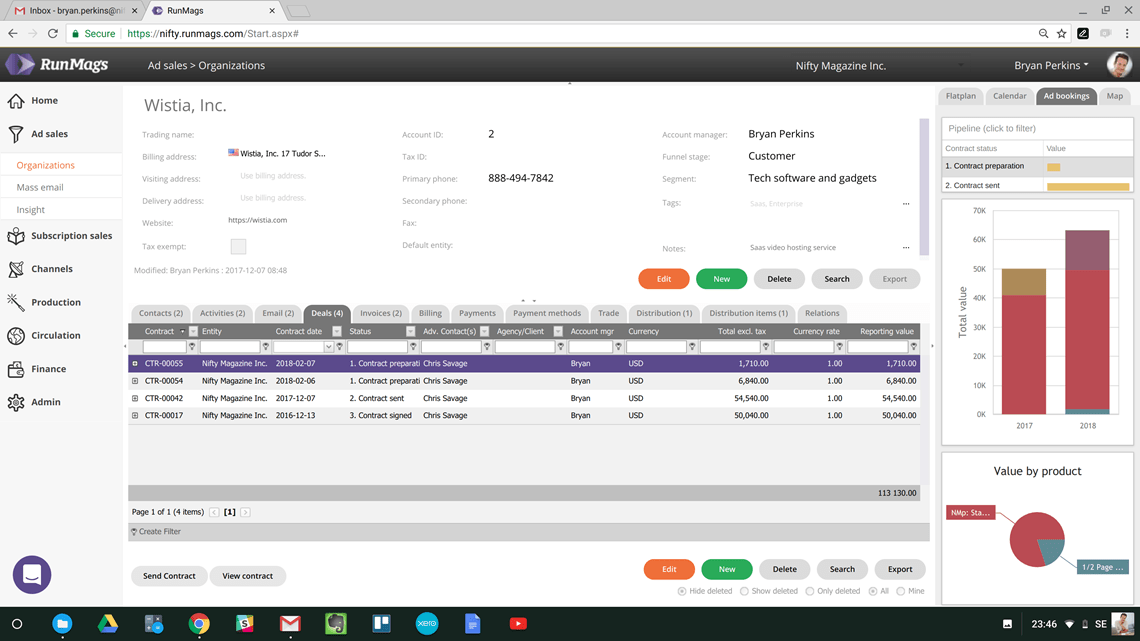Click the Channels sidebar icon

click(16, 269)
